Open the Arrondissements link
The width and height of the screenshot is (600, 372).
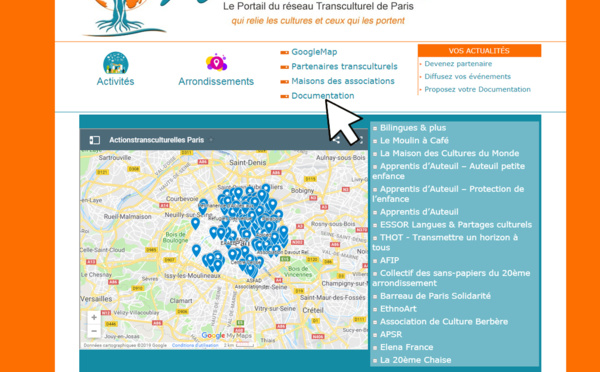pos(216,82)
